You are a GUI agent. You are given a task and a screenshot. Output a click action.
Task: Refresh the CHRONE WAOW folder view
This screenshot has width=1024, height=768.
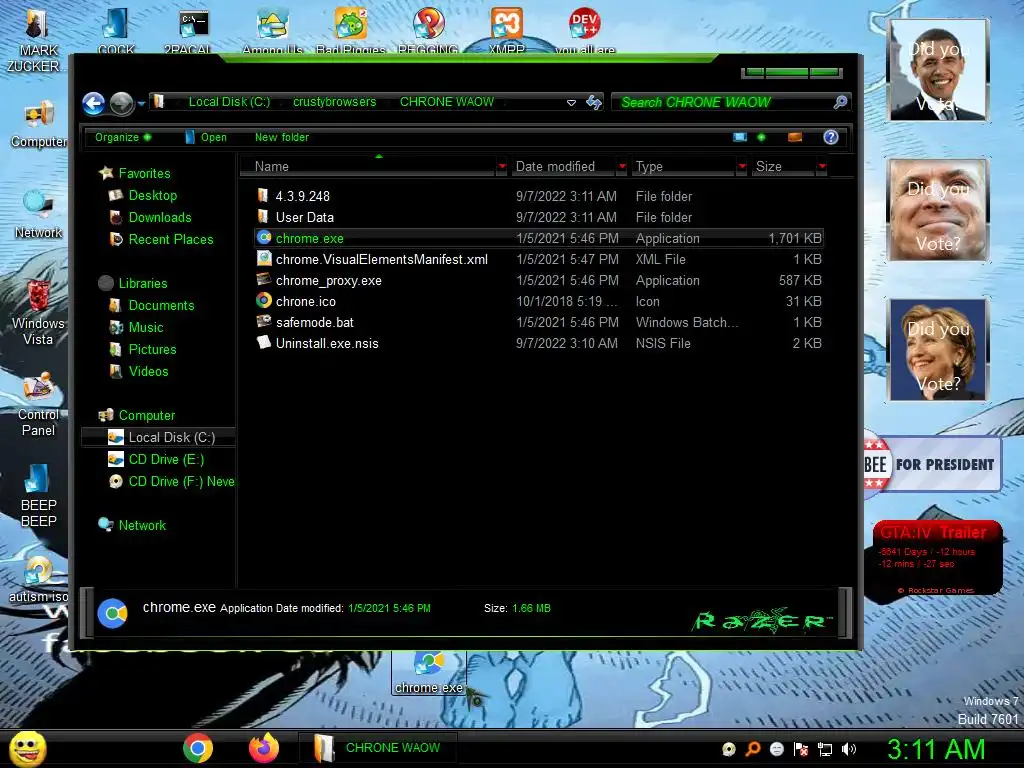coord(594,102)
